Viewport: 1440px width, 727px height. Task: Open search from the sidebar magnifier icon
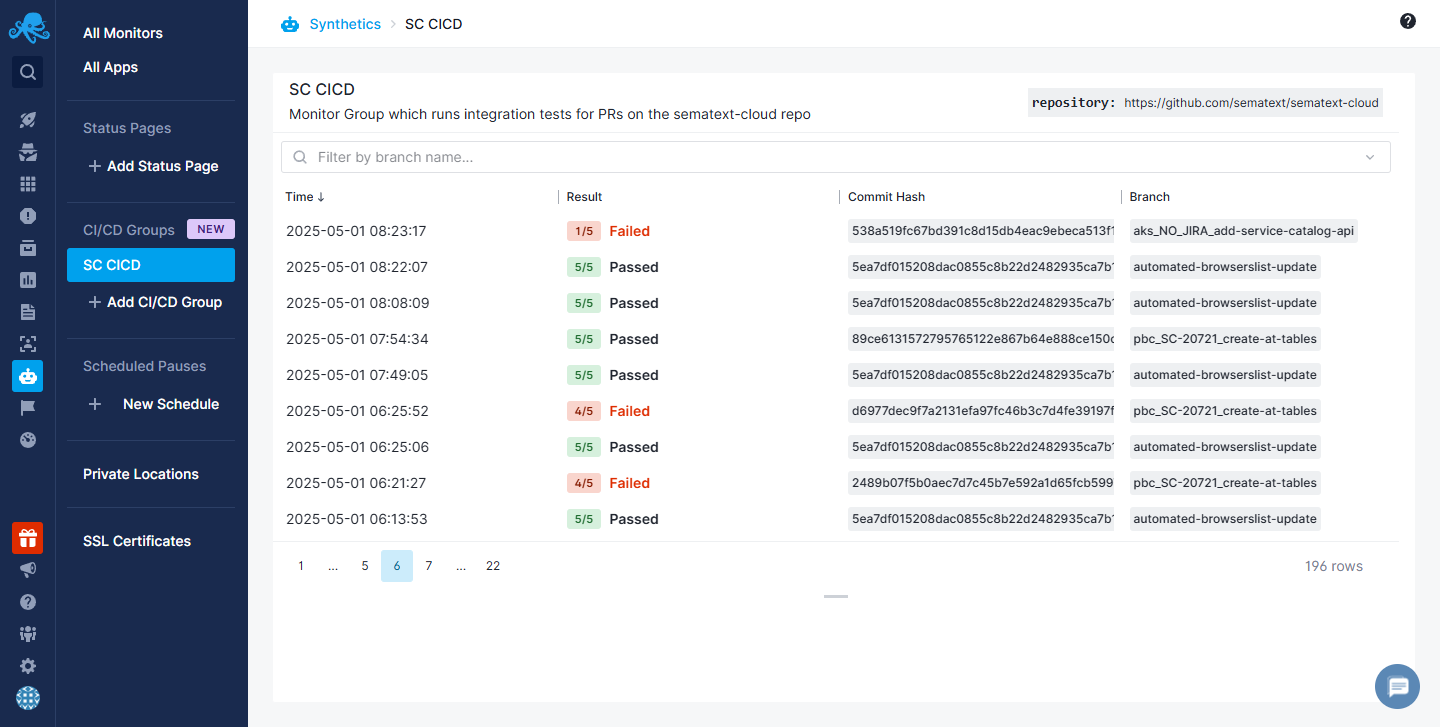[x=27, y=71]
